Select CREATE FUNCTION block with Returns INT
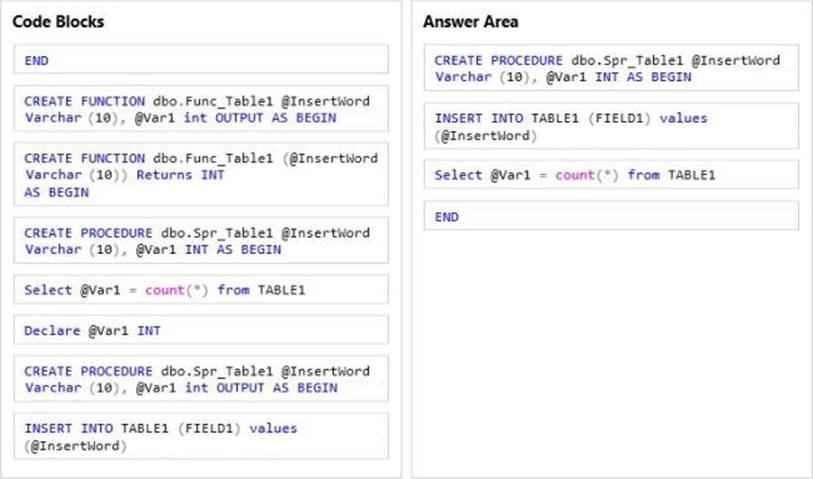Screen dimensions: 813x479 click(x=200, y=175)
